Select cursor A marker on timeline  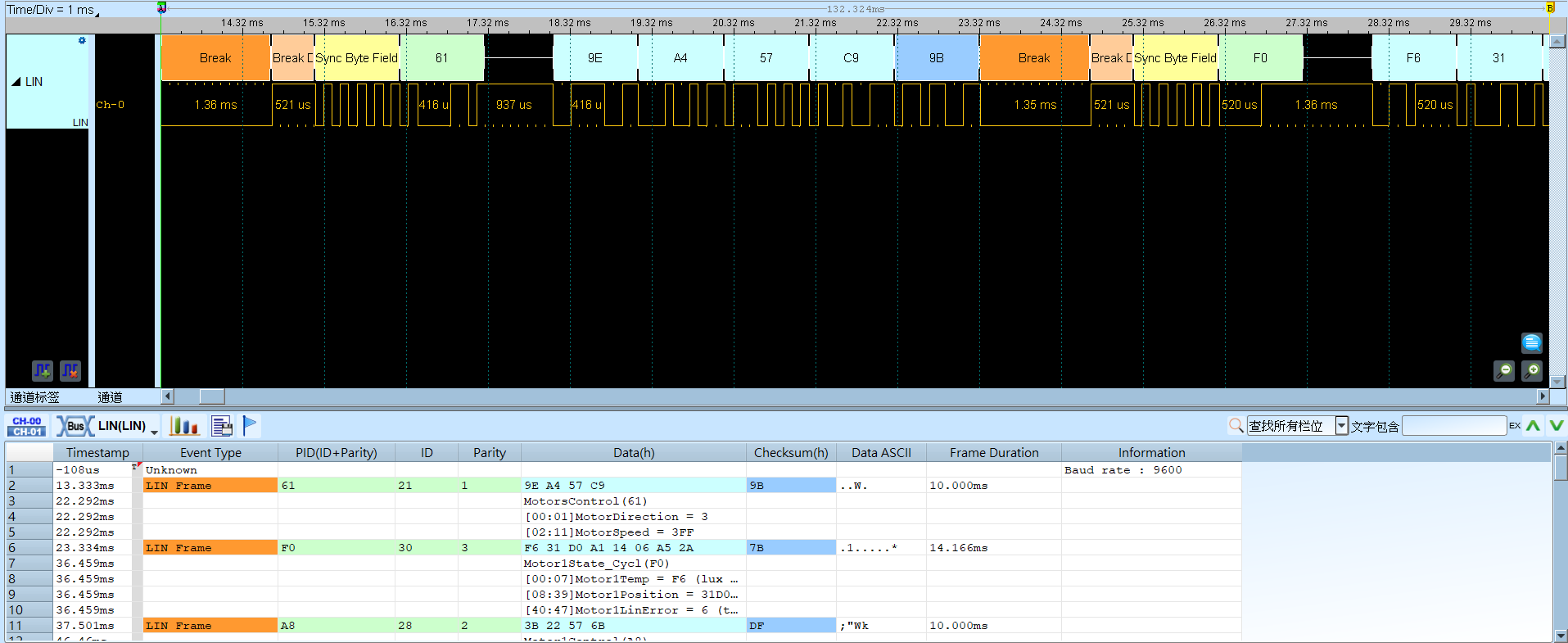point(161,7)
